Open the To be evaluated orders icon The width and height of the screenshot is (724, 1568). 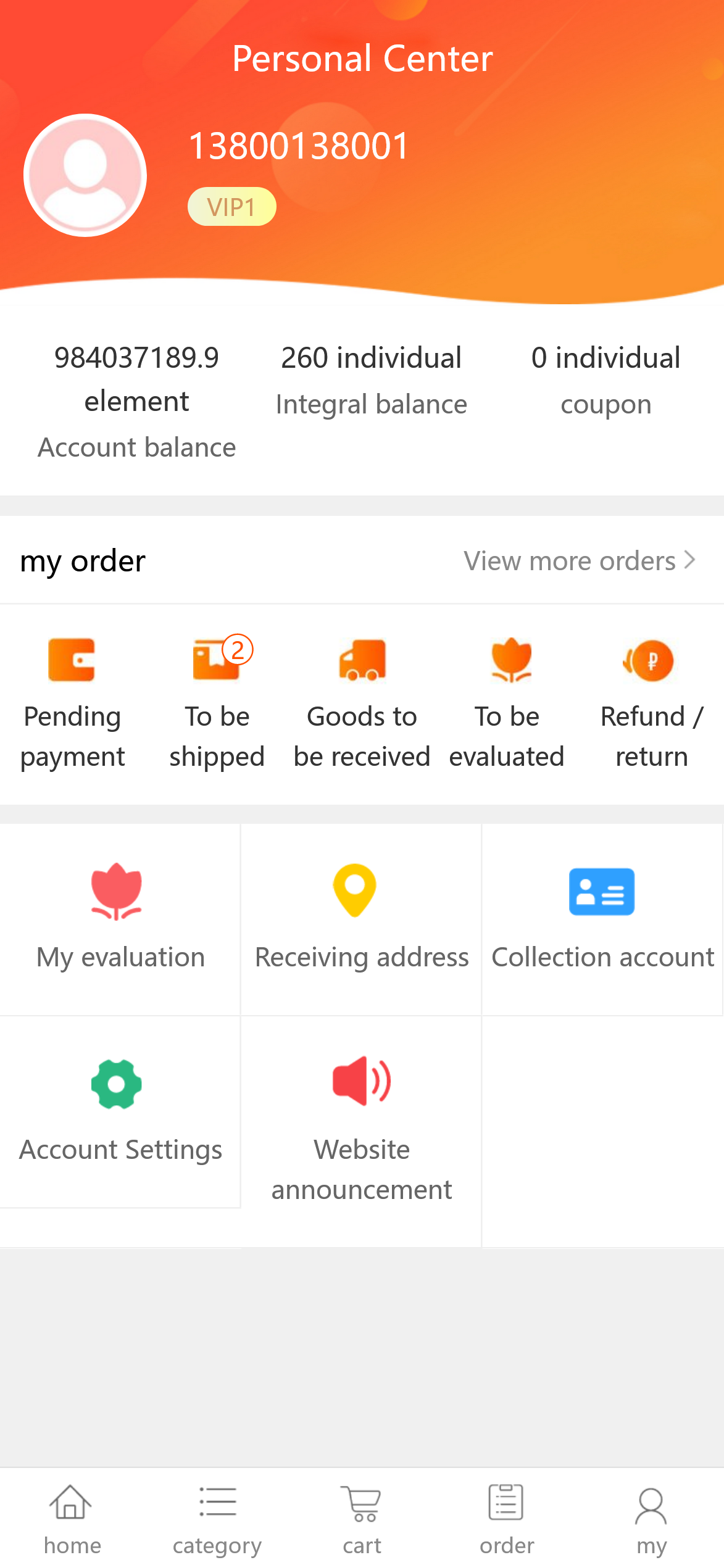pyautogui.click(x=510, y=660)
